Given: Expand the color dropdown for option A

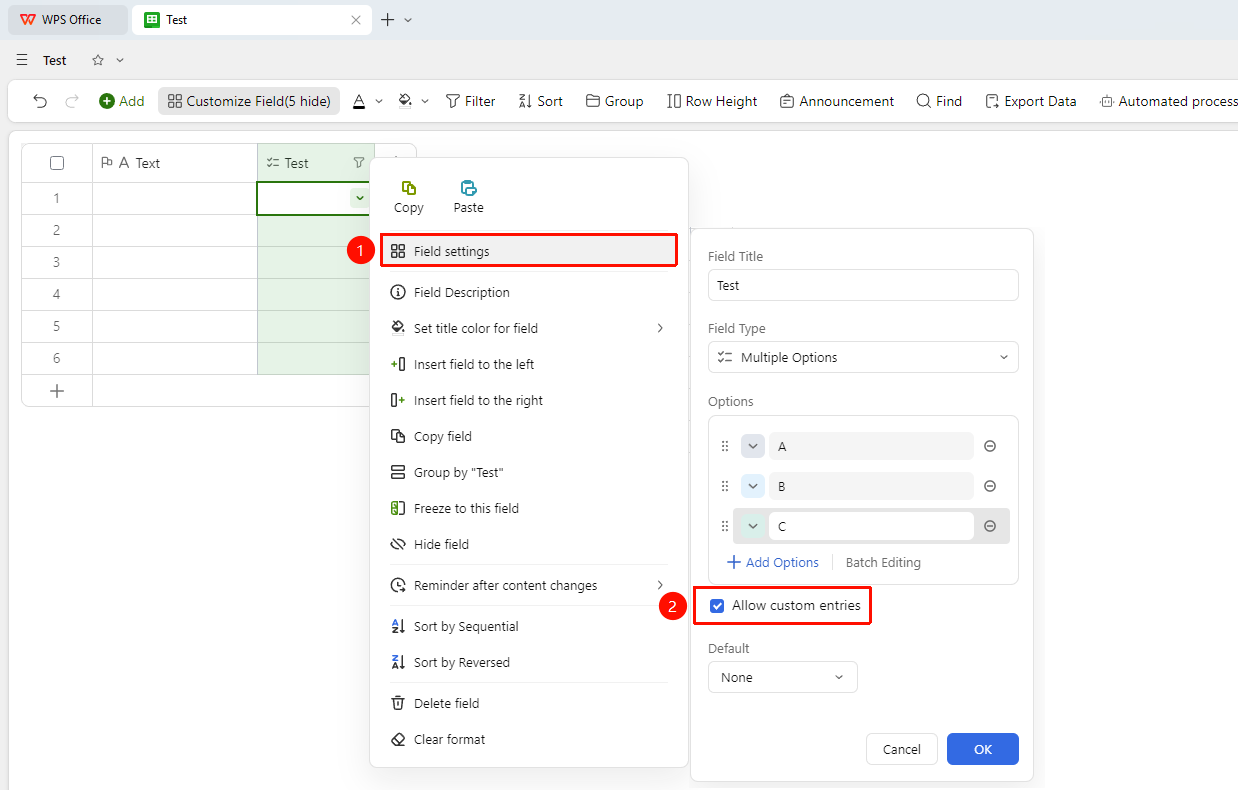Looking at the screenshot, I should (753, 446).
